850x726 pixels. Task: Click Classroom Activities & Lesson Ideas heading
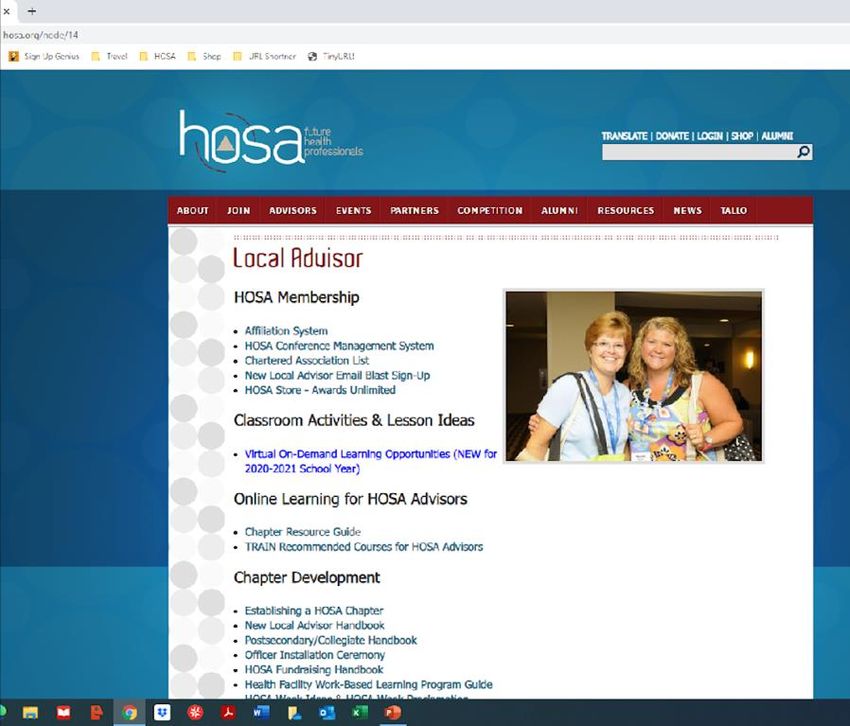[x=354, y=420]
